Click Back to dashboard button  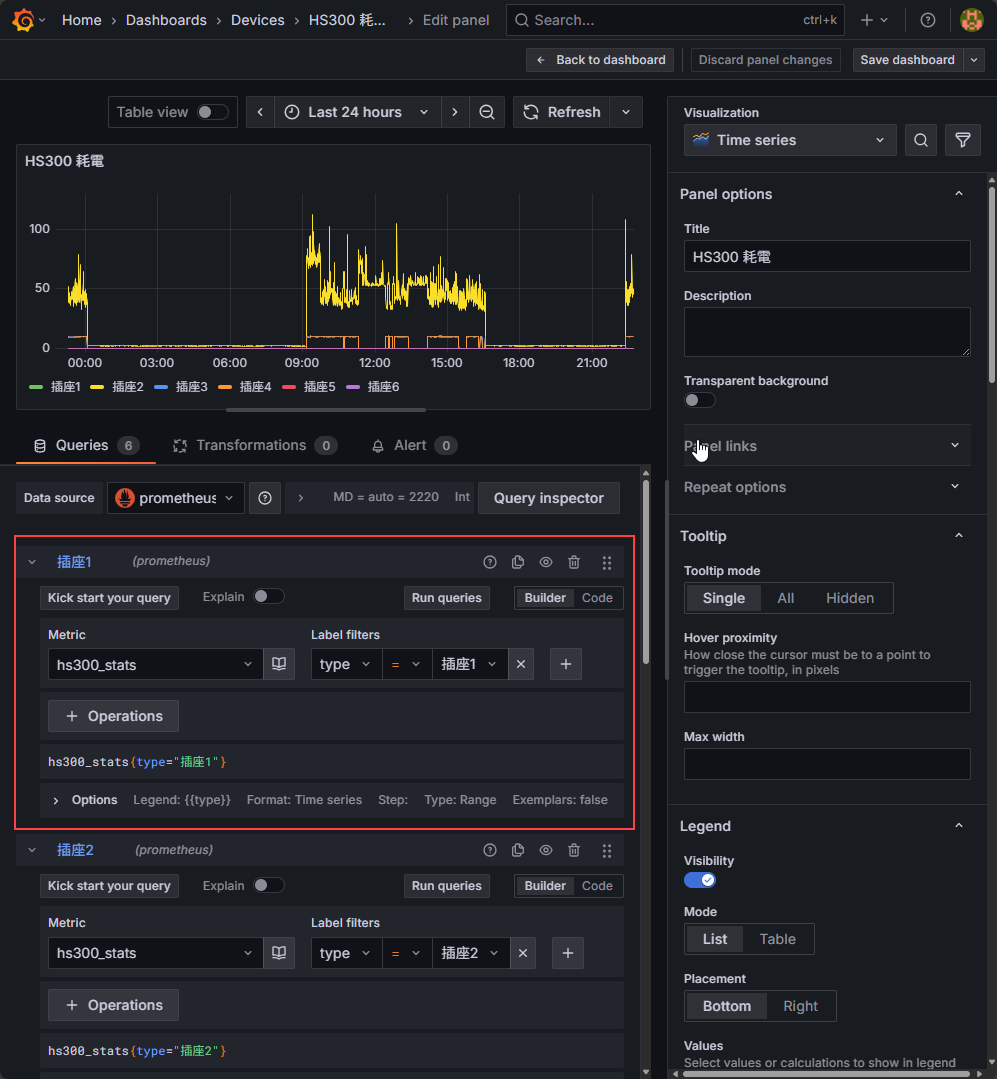pyautogui.click(x=600, y=60)
